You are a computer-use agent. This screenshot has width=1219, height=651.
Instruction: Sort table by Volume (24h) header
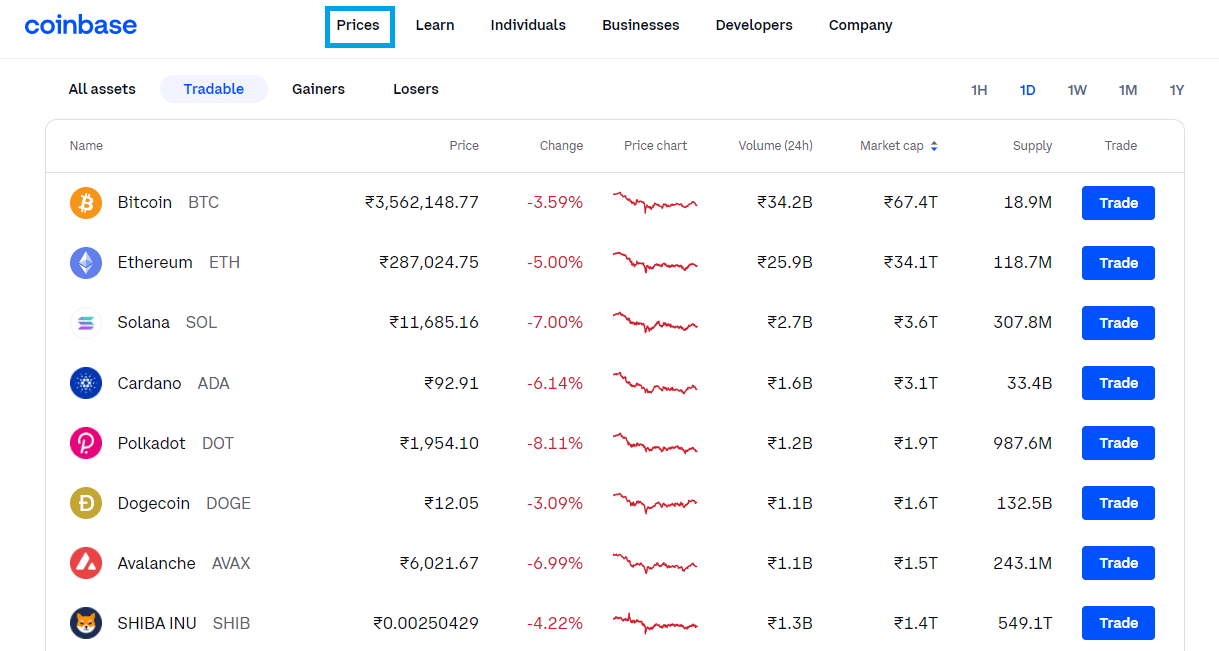[775, 146]
